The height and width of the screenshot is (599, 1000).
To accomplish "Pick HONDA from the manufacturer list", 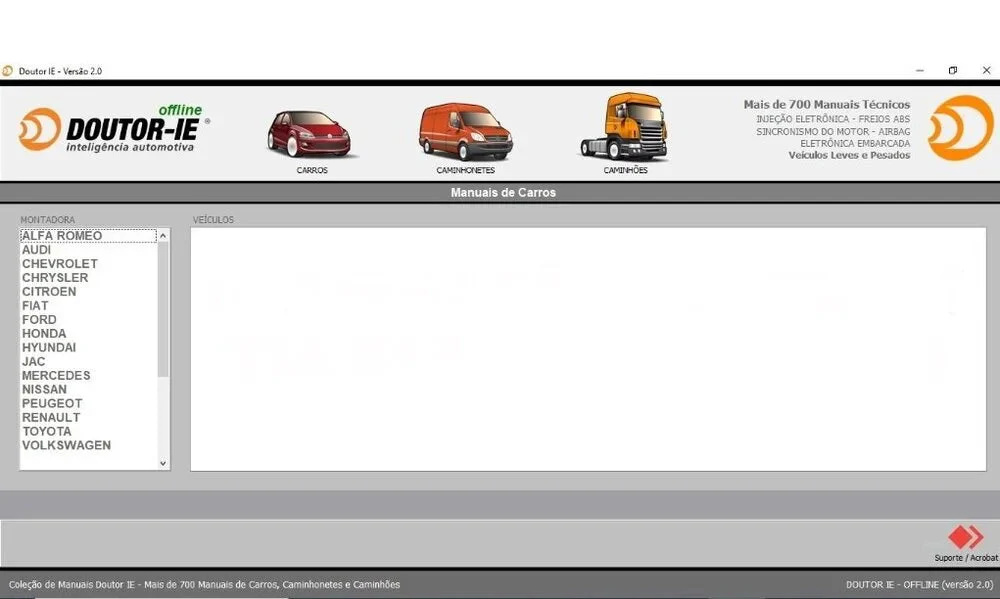I will [44, 334].
